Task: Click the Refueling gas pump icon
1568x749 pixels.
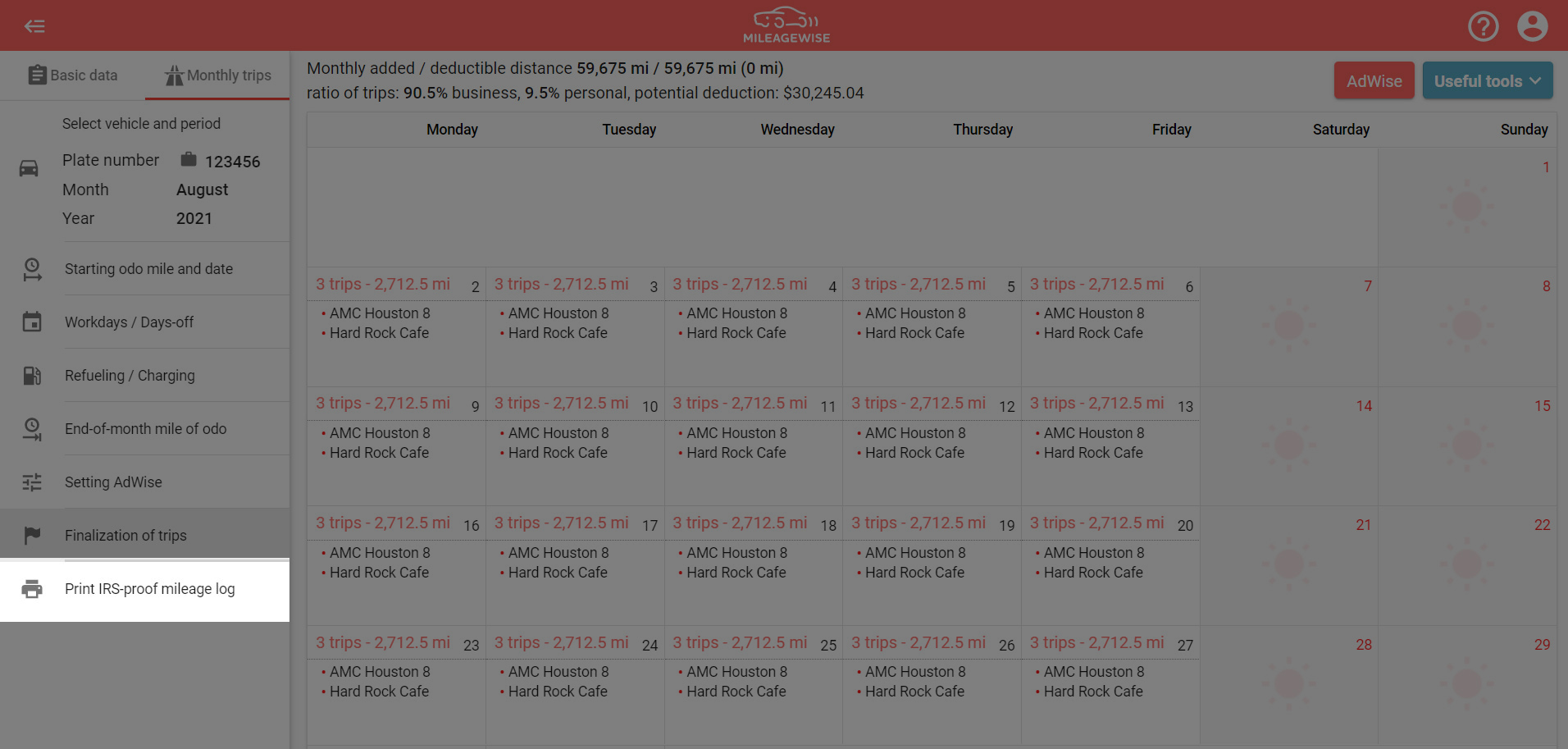Action: pos(32,376)
